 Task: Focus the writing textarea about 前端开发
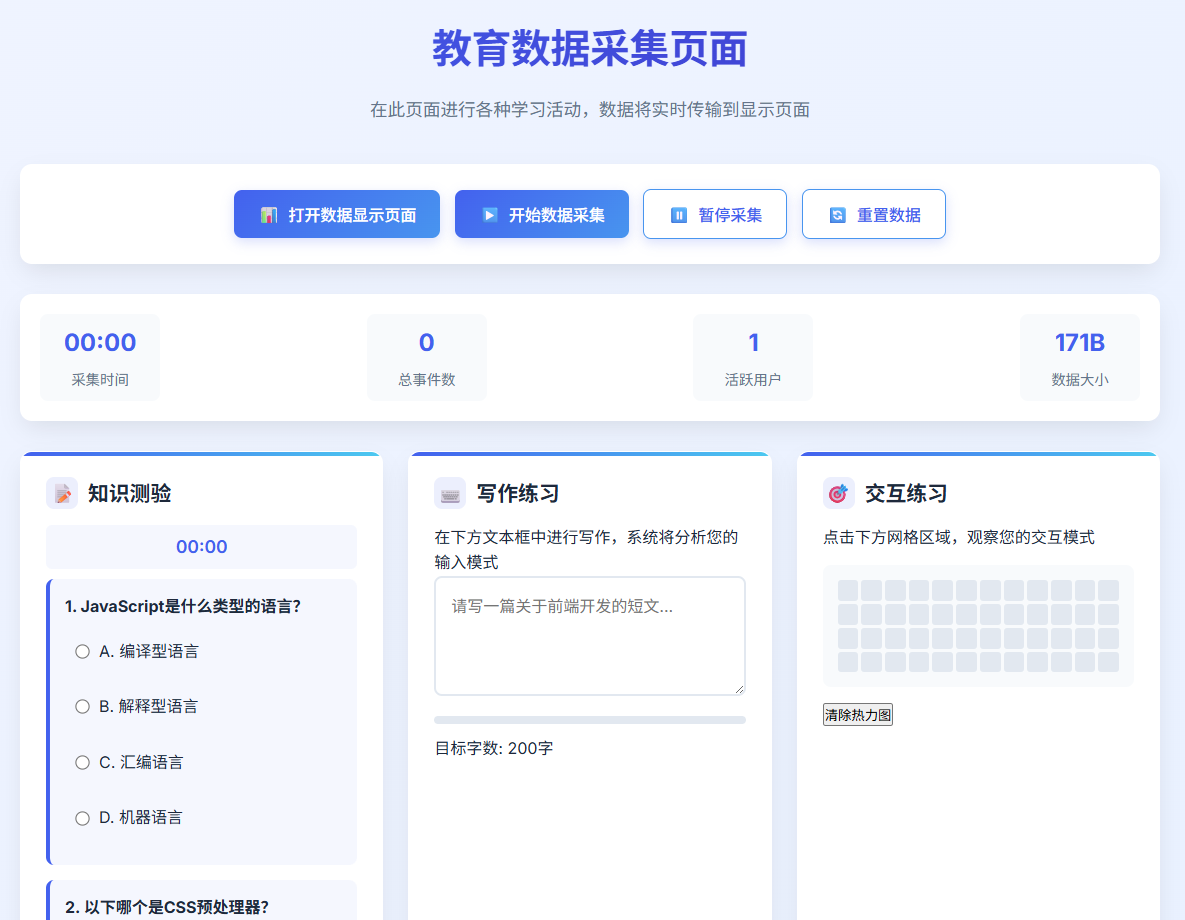(x=590, y=636)
